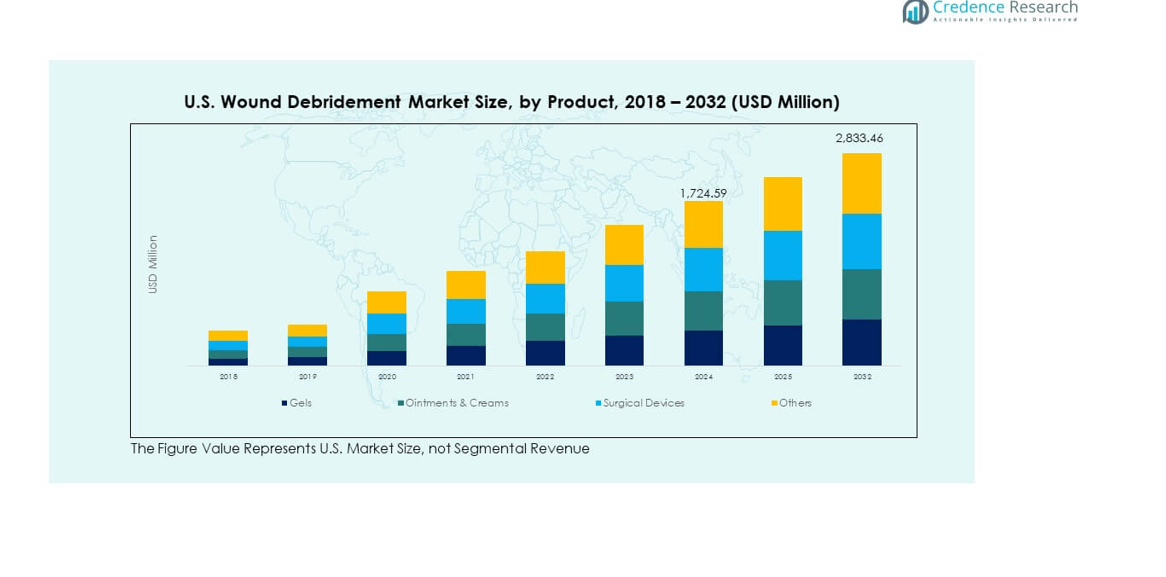Click the 2018 stacked bar
The width and height of the screenshot is (1166, 577).
228,348
